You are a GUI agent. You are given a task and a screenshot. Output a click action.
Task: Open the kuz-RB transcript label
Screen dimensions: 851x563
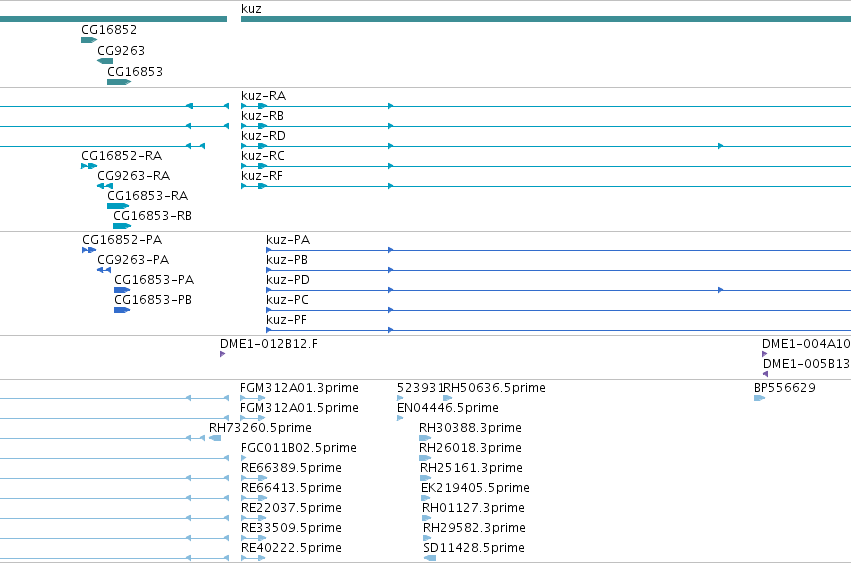click(x=262, y=116)
